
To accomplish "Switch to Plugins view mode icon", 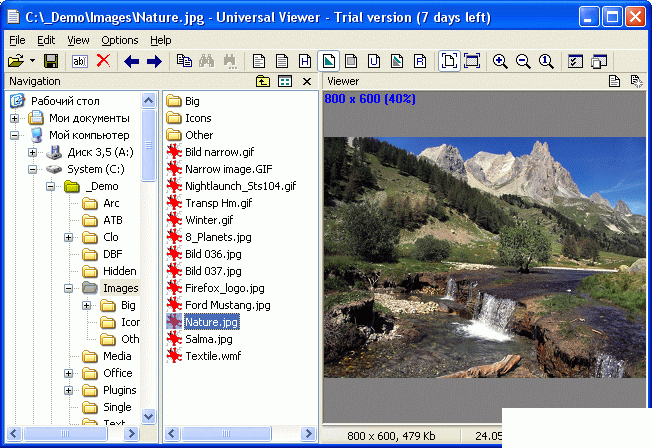I will 397,62.
